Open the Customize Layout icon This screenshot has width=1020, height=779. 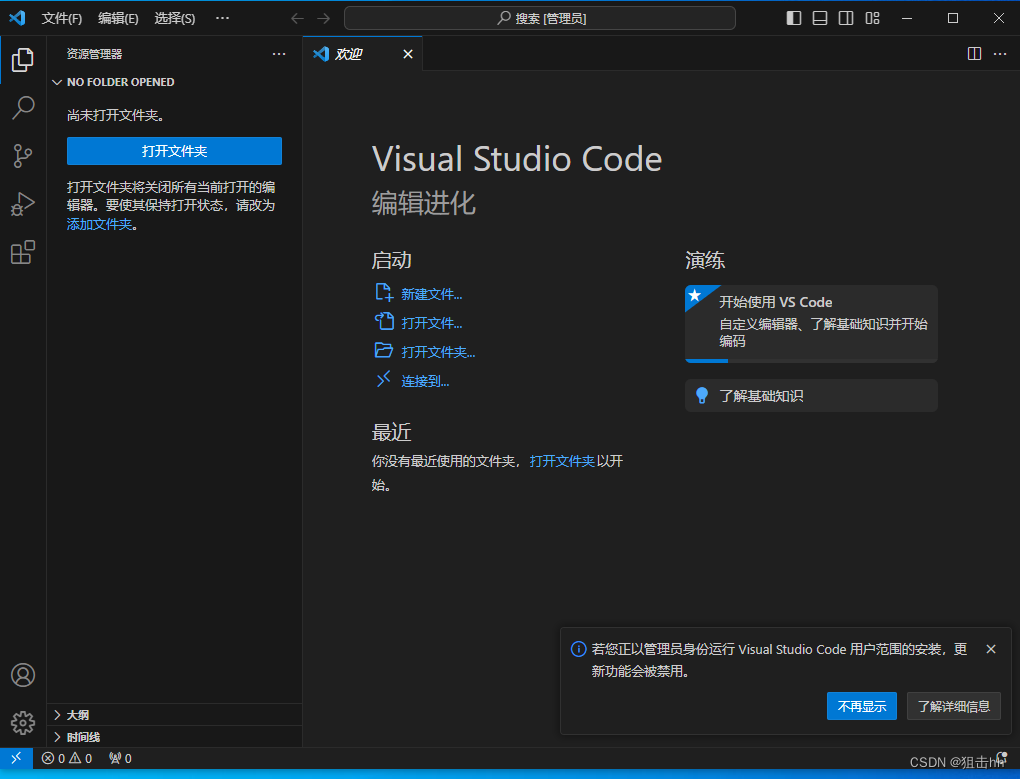tap(872, 18)
